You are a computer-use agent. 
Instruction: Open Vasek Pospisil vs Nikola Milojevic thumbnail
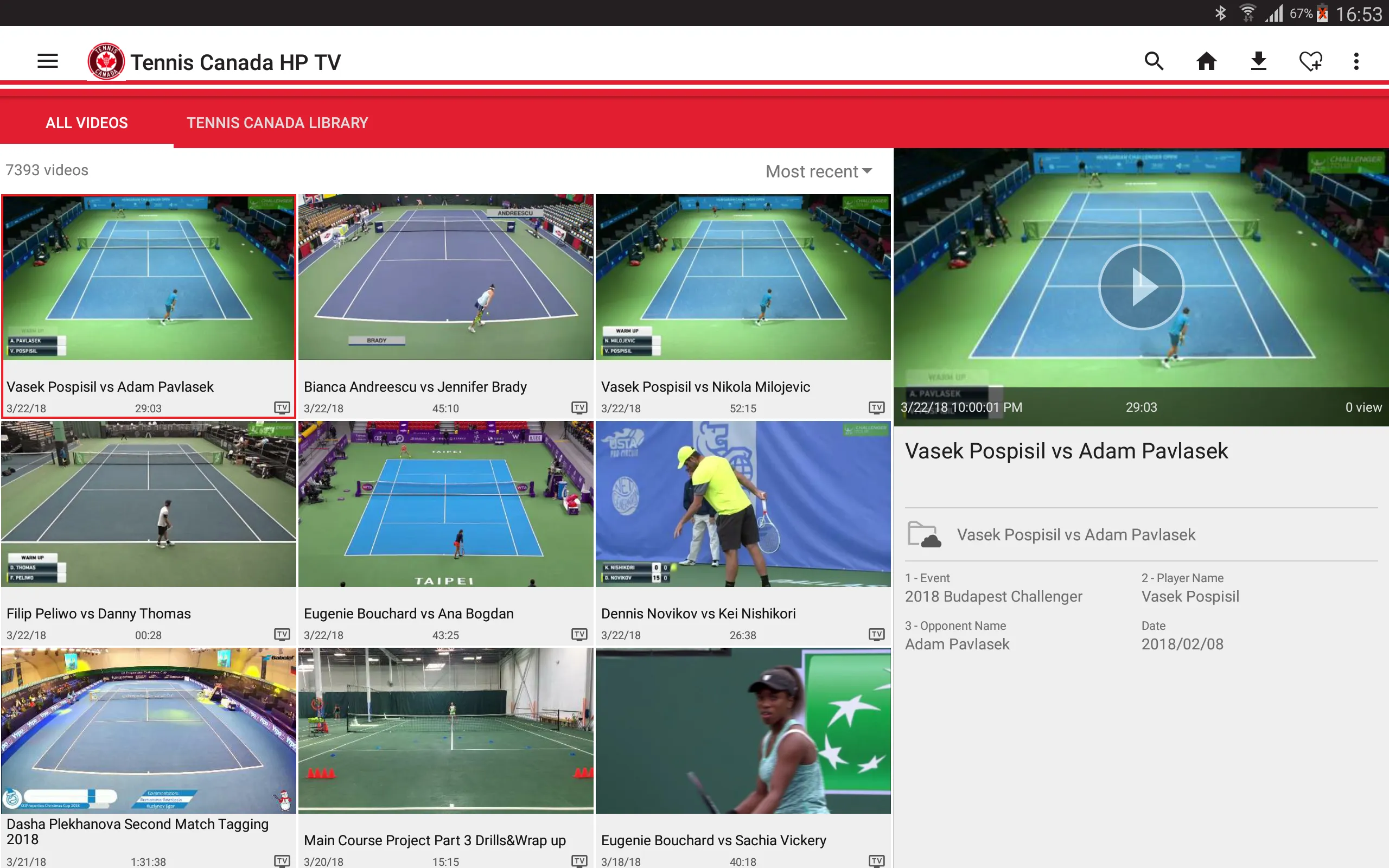(x=743, y=277)
